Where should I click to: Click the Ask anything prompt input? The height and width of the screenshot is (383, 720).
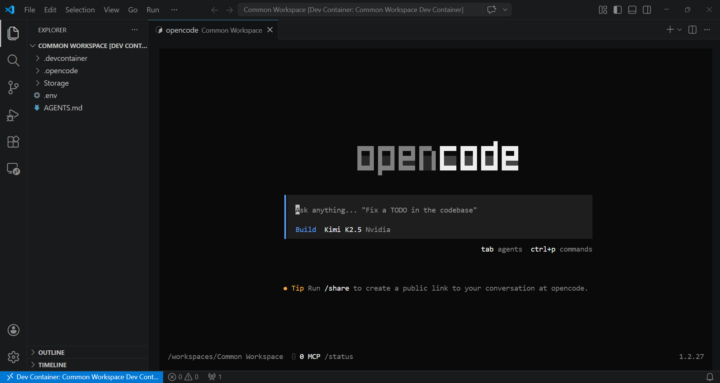pos(439,210)
